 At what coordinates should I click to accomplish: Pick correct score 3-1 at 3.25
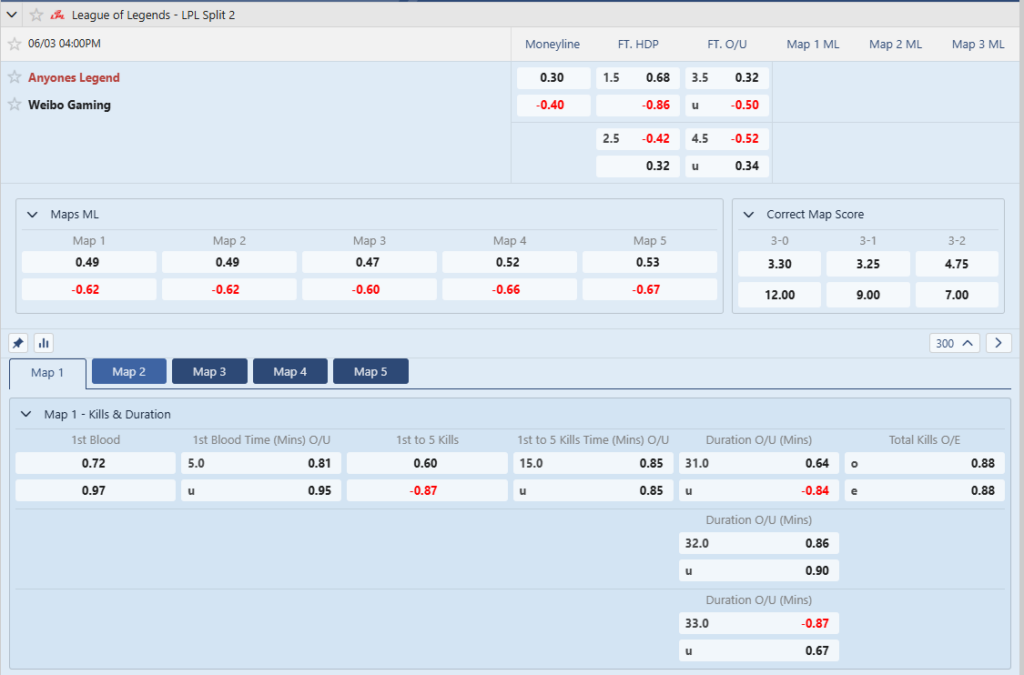(868, 264)
